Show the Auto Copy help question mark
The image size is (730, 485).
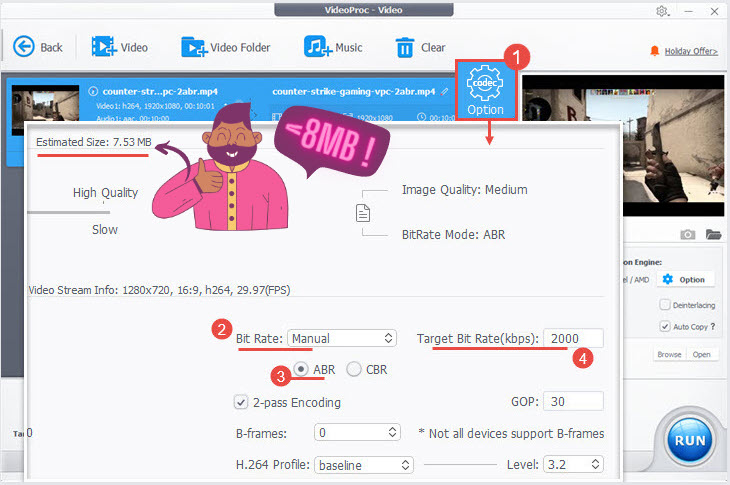tap(713, 326)
